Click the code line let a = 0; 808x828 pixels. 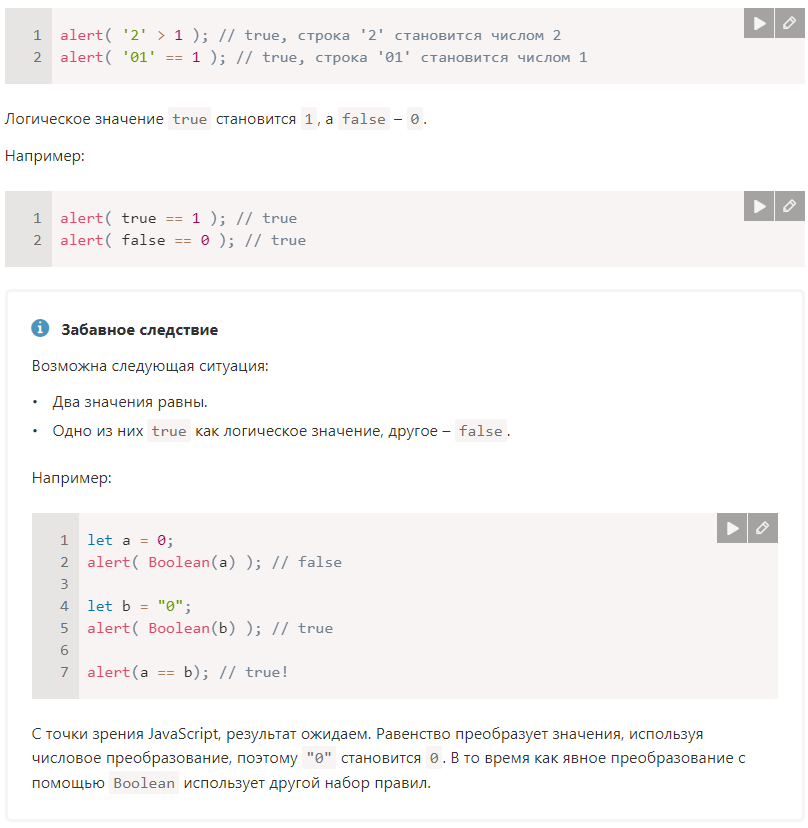pos(130,540)
